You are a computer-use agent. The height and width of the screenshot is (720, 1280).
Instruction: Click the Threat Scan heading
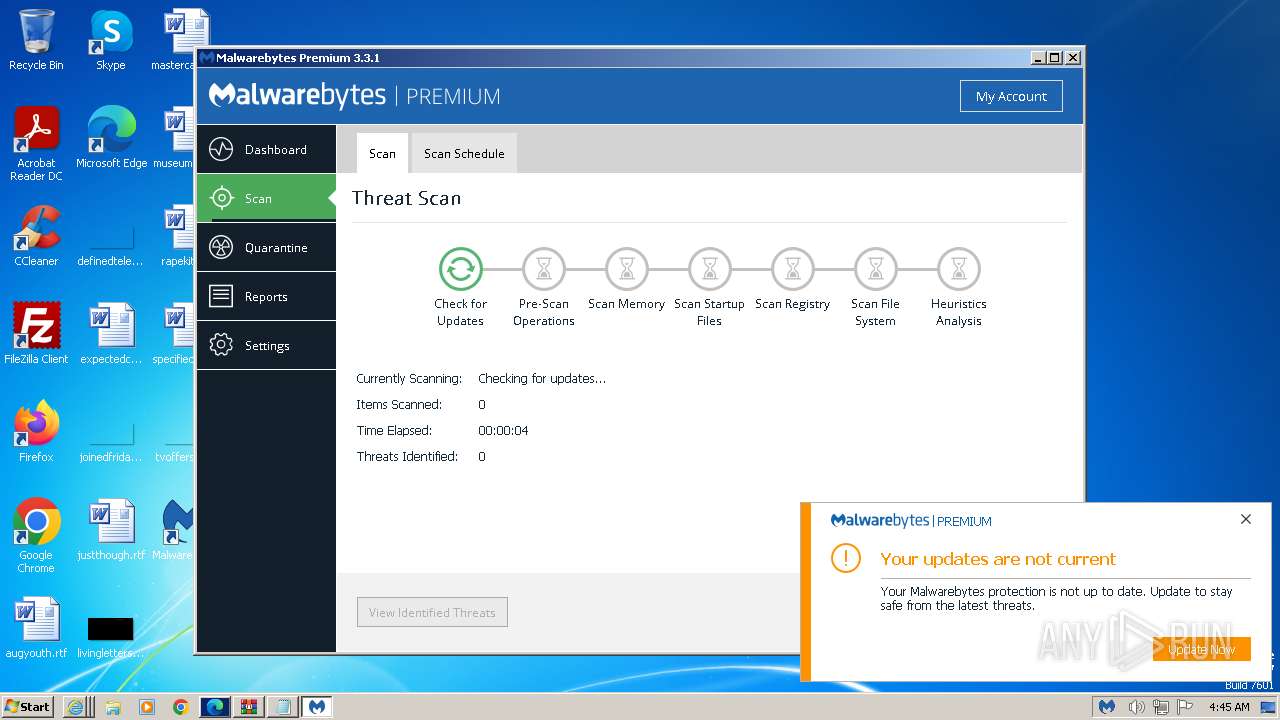tap(406, 198)
